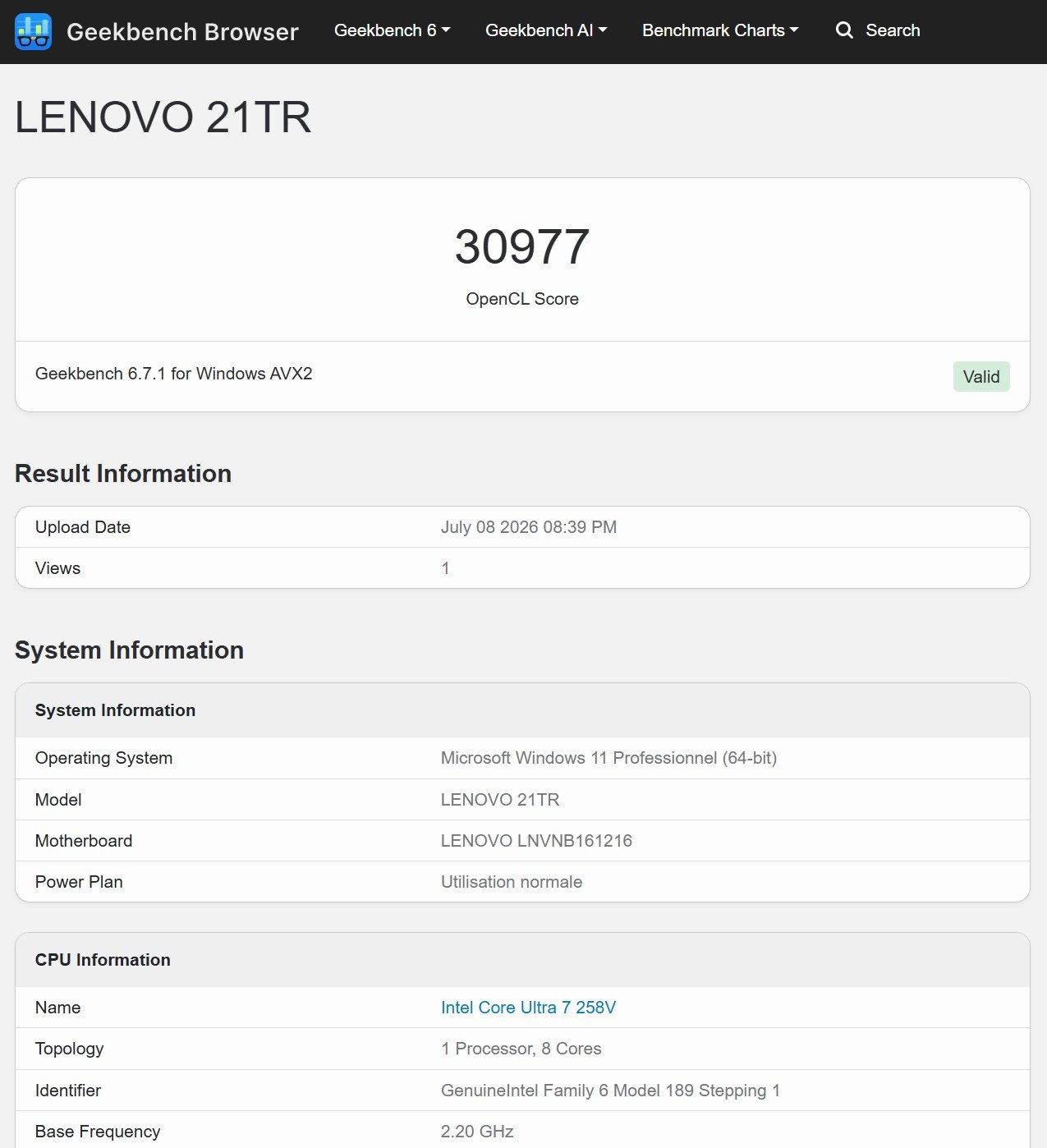Screen dimensions: 1047x1148
Task: Select the July 08 2026 08:39 PM value
Action: point(529,527)
